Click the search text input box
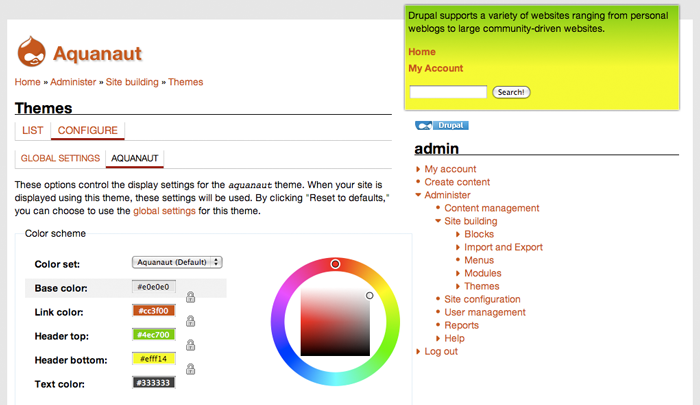 pyautogui.click(x=448, y=92)
